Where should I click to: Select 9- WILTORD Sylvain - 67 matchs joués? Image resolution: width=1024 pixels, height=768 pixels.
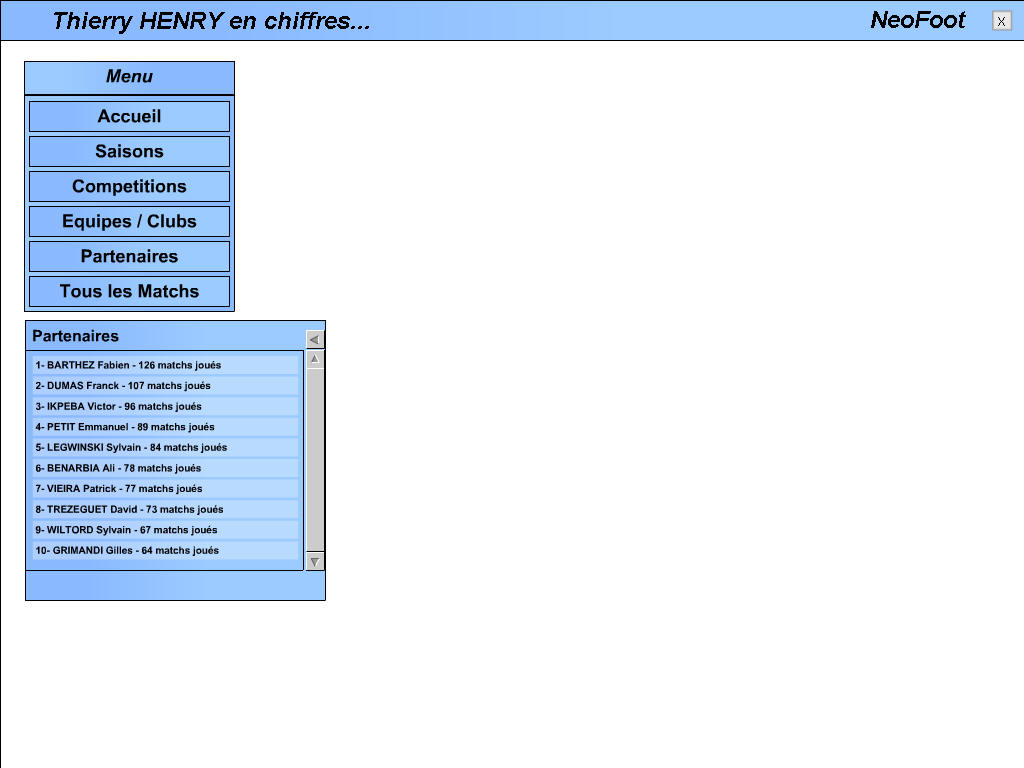[165, 530]
